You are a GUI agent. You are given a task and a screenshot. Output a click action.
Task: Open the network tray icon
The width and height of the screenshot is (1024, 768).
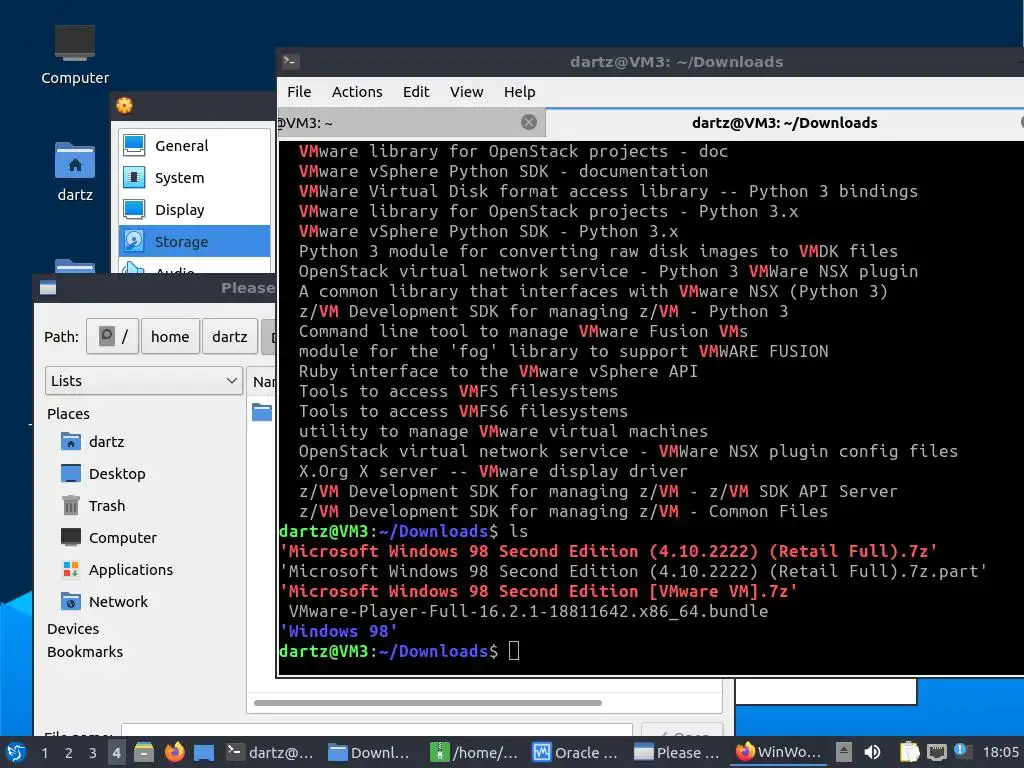click(936, 752)
